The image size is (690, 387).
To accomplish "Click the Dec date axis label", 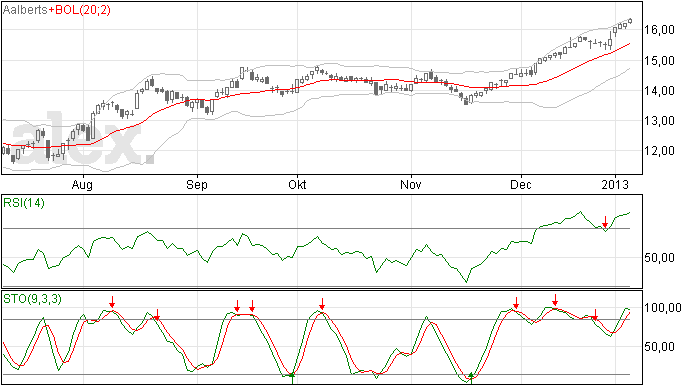I will 520,184.
